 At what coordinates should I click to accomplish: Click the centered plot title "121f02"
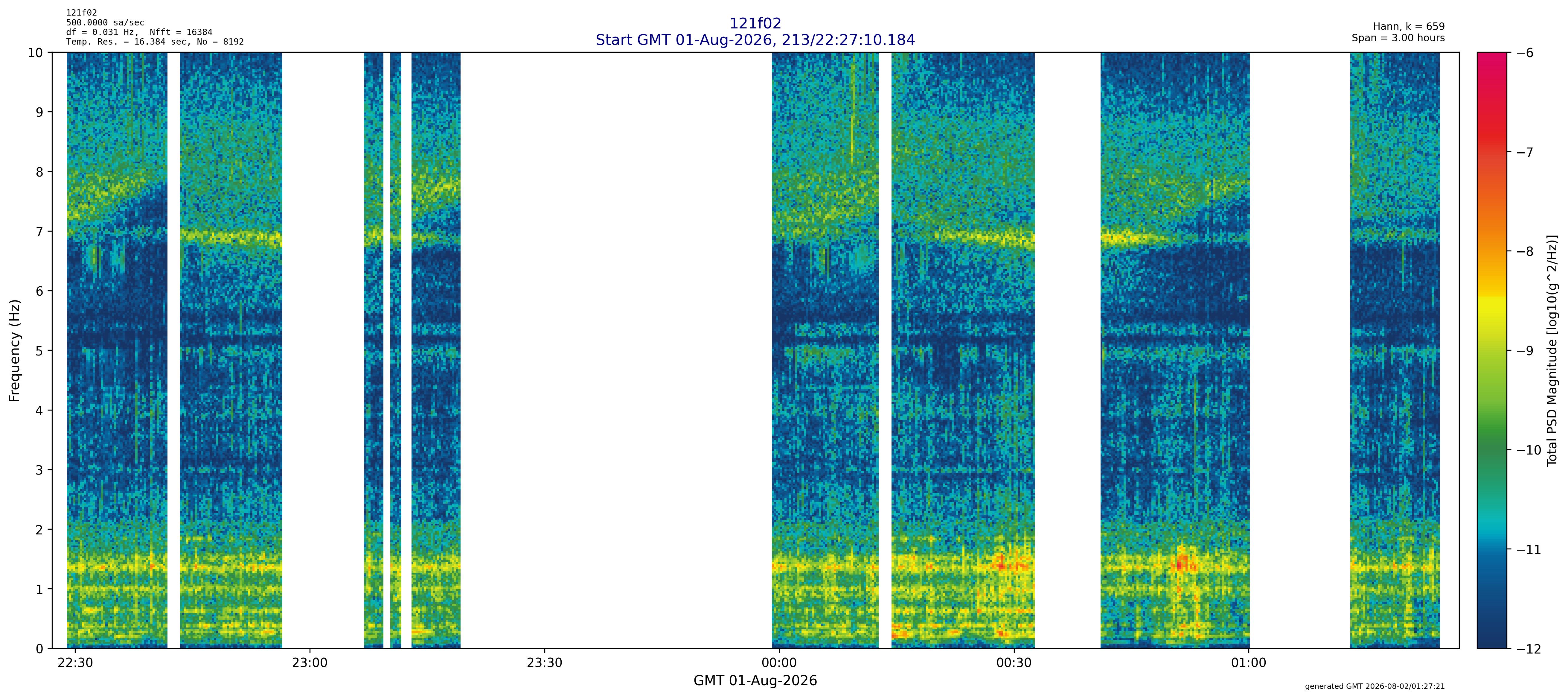(x=755, y=24)
